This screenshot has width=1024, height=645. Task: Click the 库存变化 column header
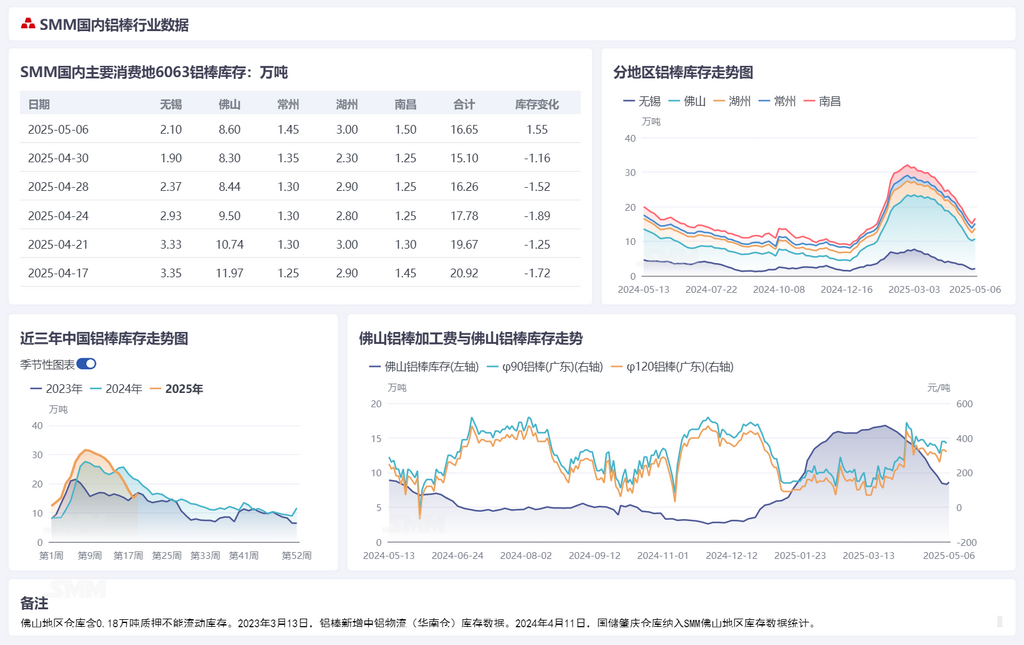point(536,104)
